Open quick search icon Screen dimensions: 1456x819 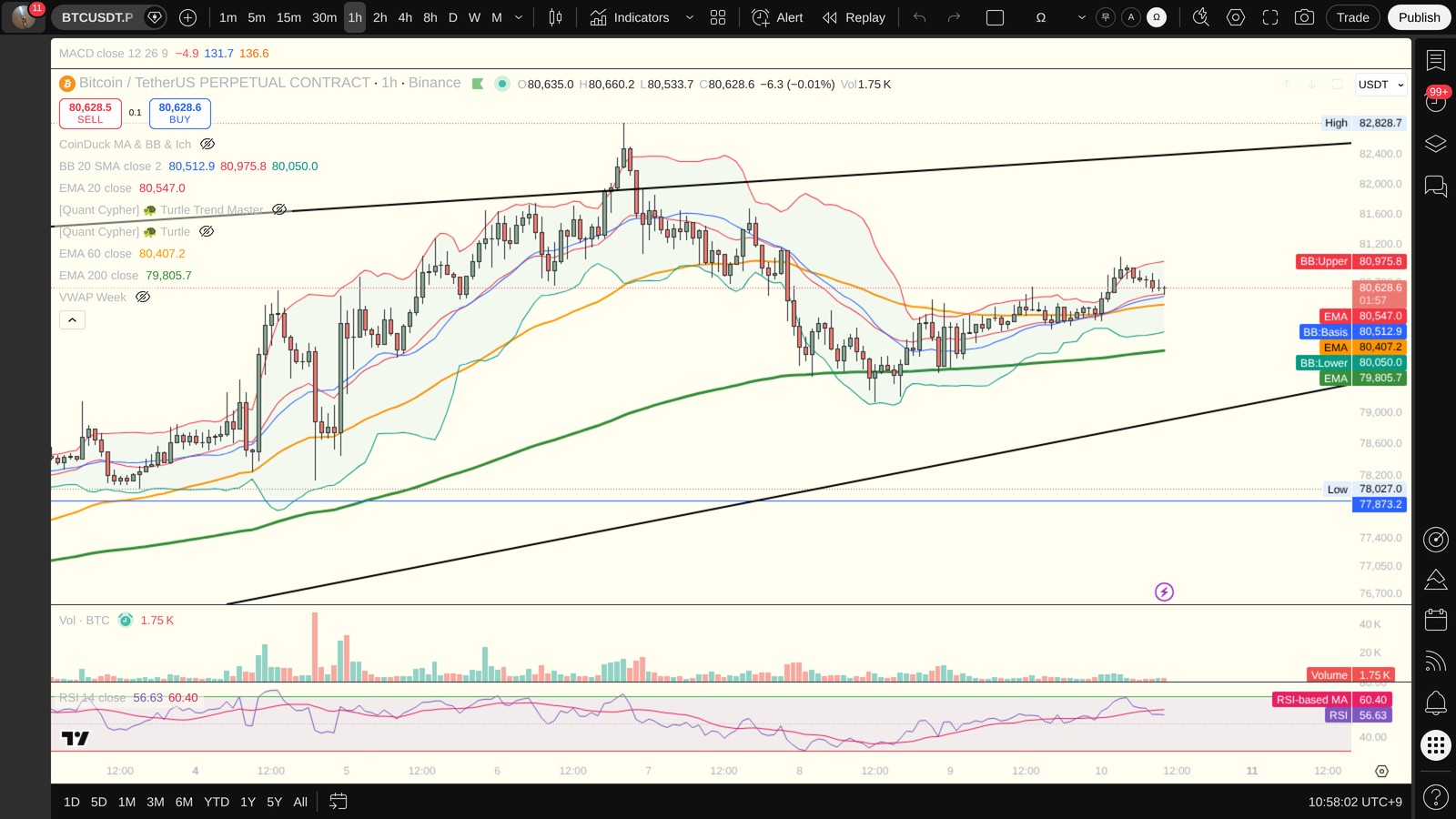tap(1201, 17)
